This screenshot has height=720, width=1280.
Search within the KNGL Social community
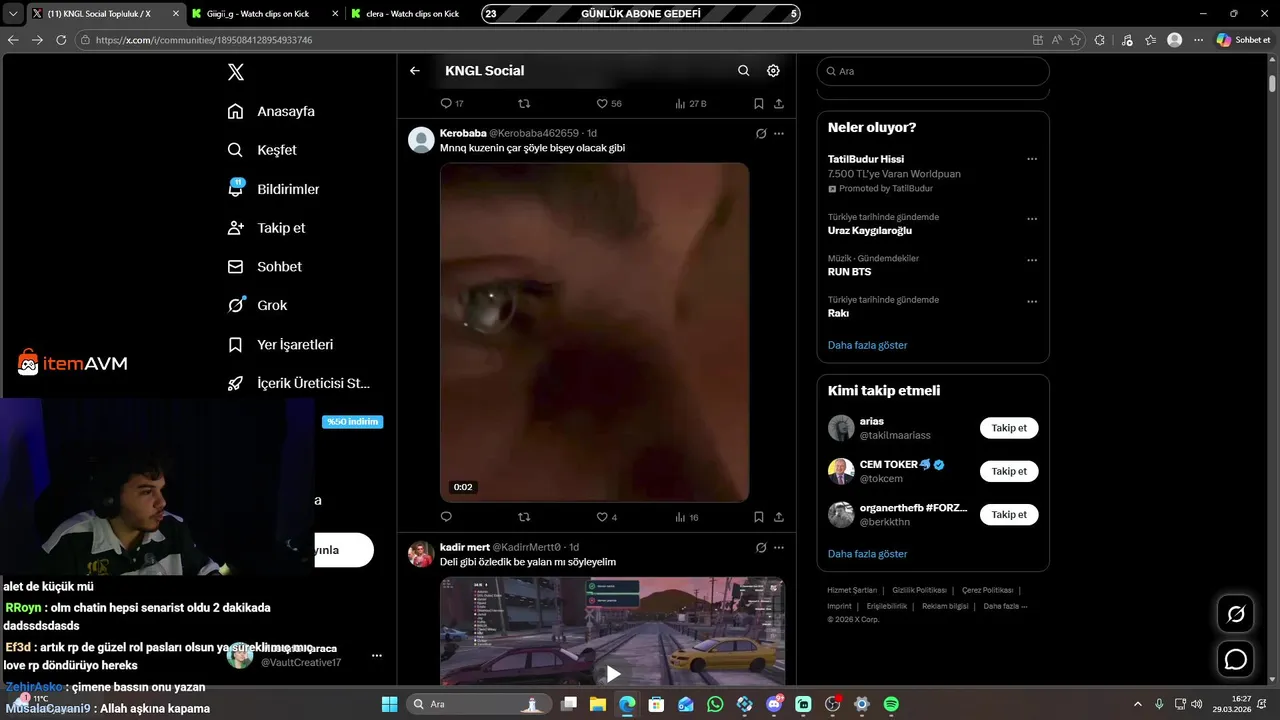tap(743, 71)
